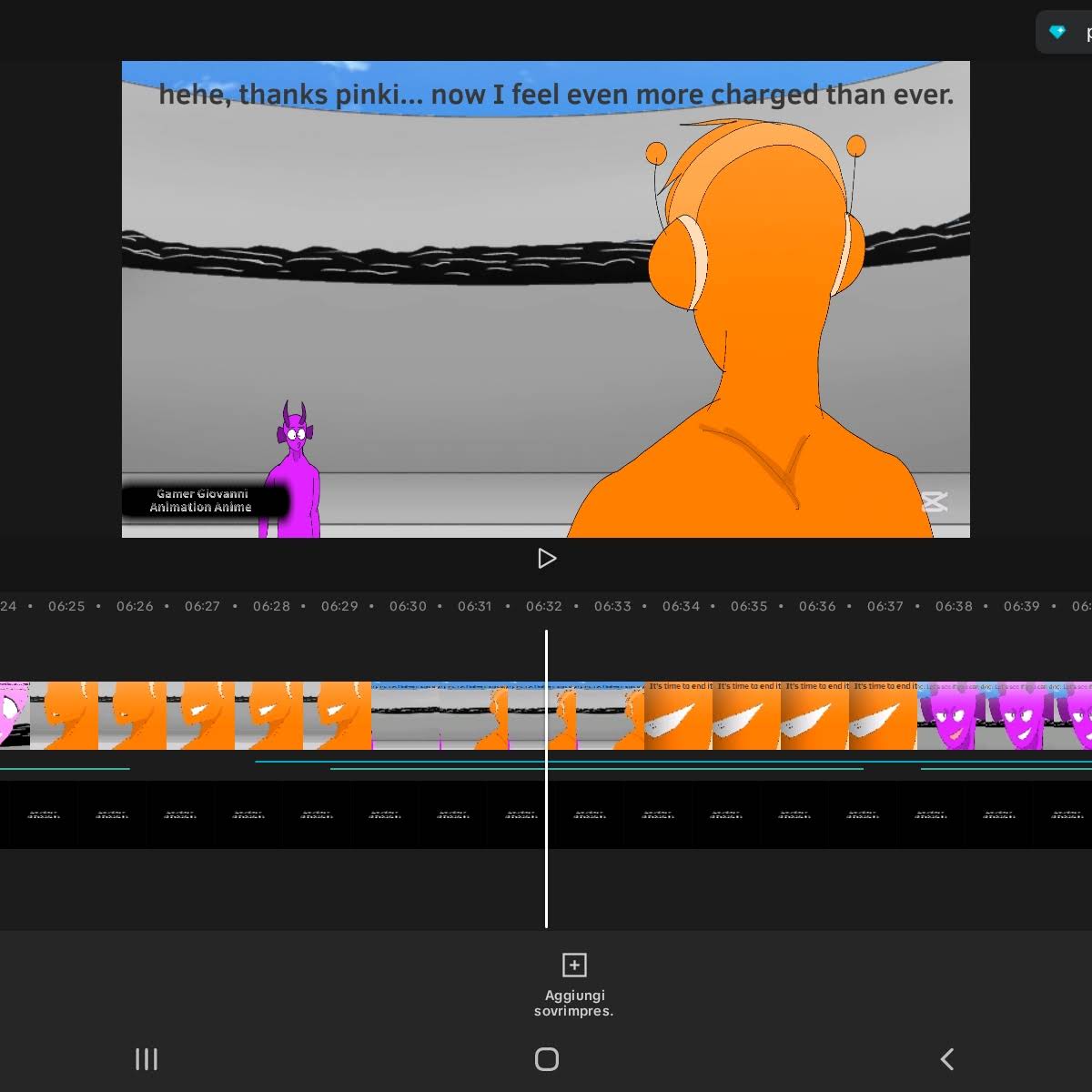Image resolution: width=1092 pixels, height=1092 pixels.
Task: Tap the Pro diamond icon
Action: coord(1057,33)
